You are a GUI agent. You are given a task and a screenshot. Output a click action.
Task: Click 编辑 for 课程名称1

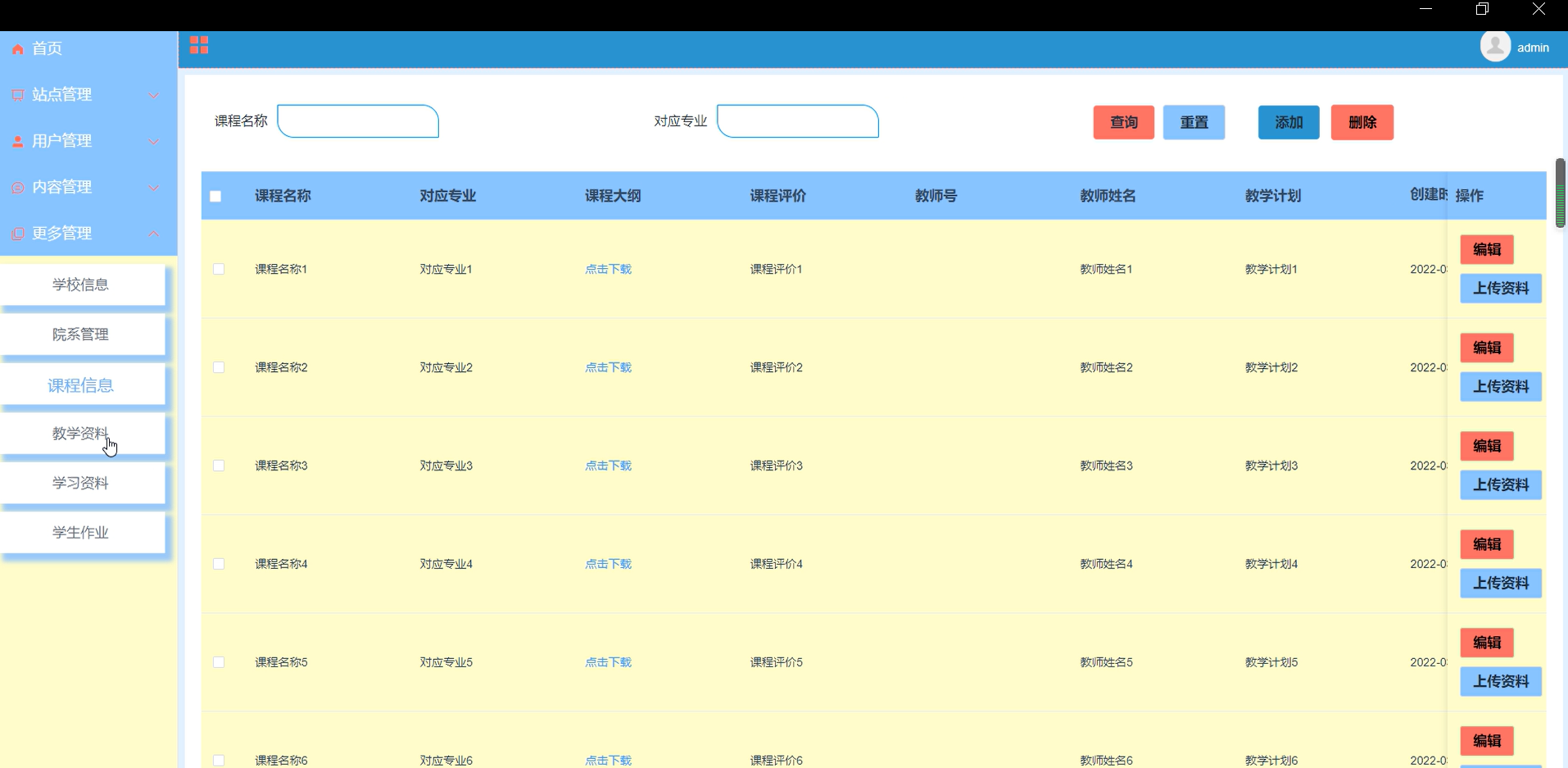coord(1487,249)
